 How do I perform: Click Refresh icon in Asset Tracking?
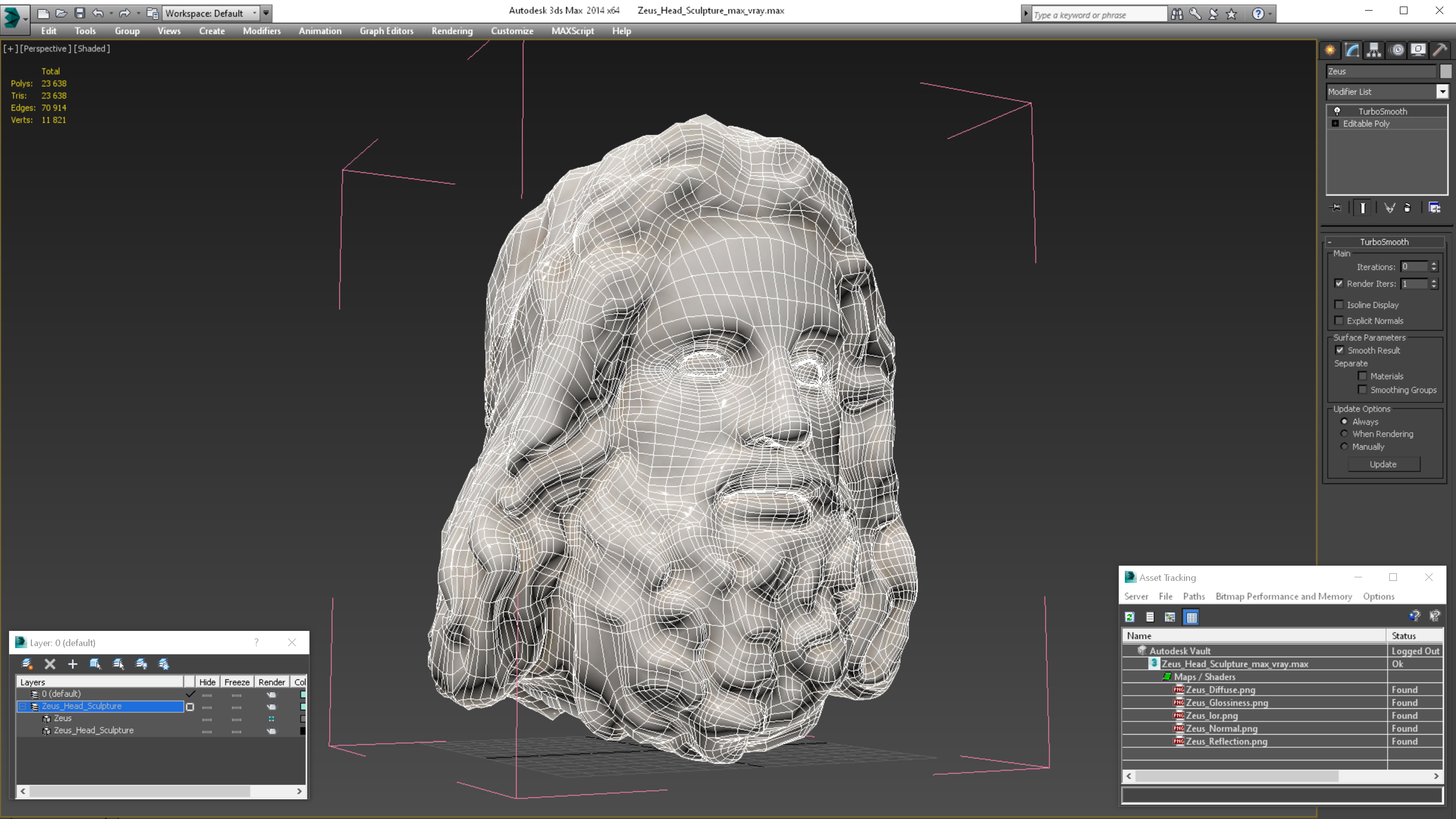(x=1130, y=617)
